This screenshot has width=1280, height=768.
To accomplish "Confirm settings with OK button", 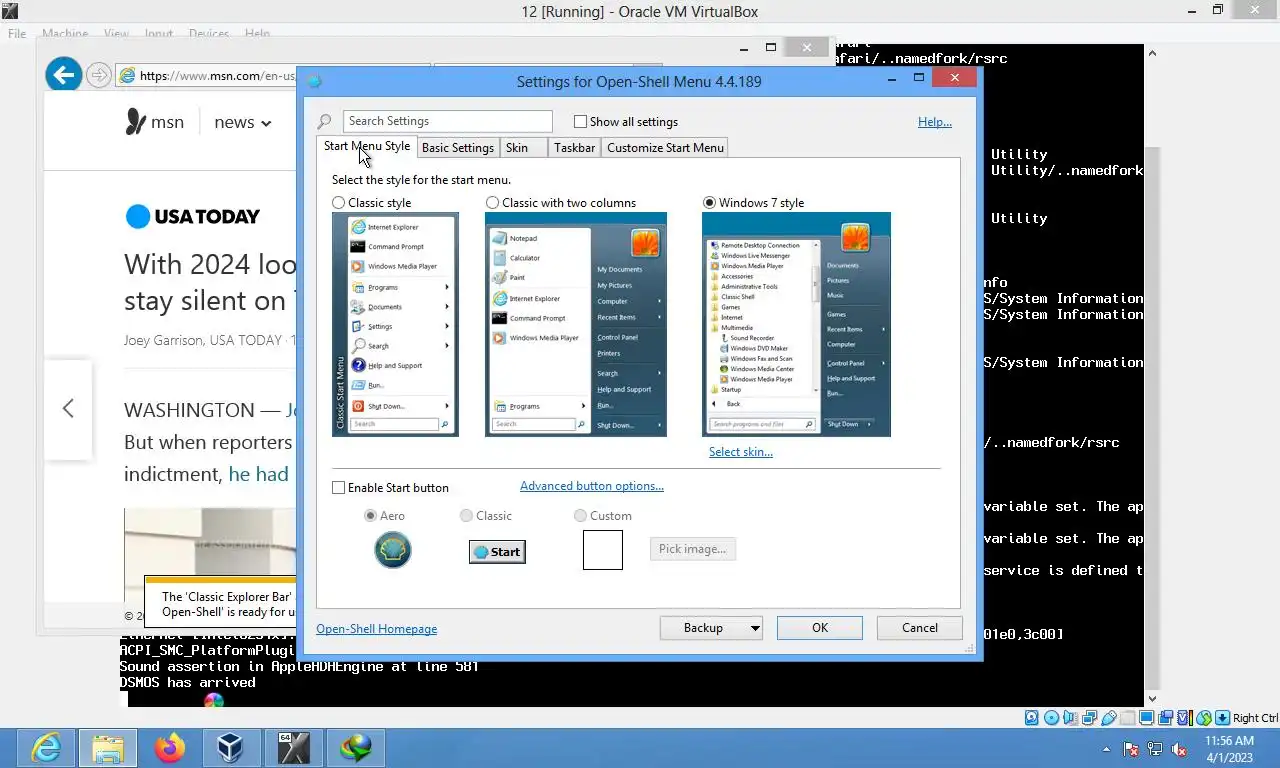I will tap(820, 628).
